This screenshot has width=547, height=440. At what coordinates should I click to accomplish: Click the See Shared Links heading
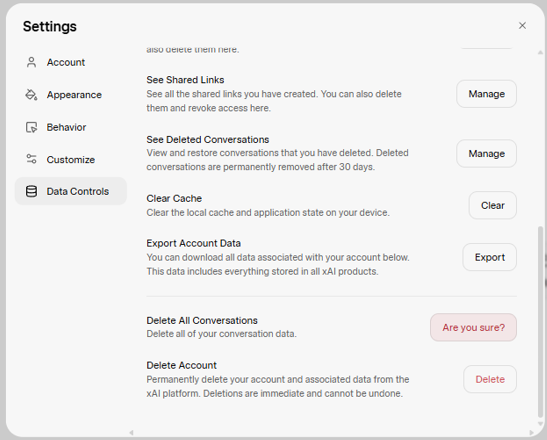pyautogui.click(x=185, y=80)
